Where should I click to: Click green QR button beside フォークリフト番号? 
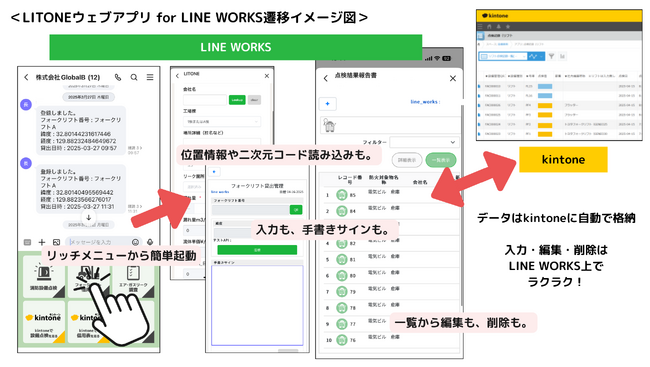pyautogui.click(x=296, y=210)
